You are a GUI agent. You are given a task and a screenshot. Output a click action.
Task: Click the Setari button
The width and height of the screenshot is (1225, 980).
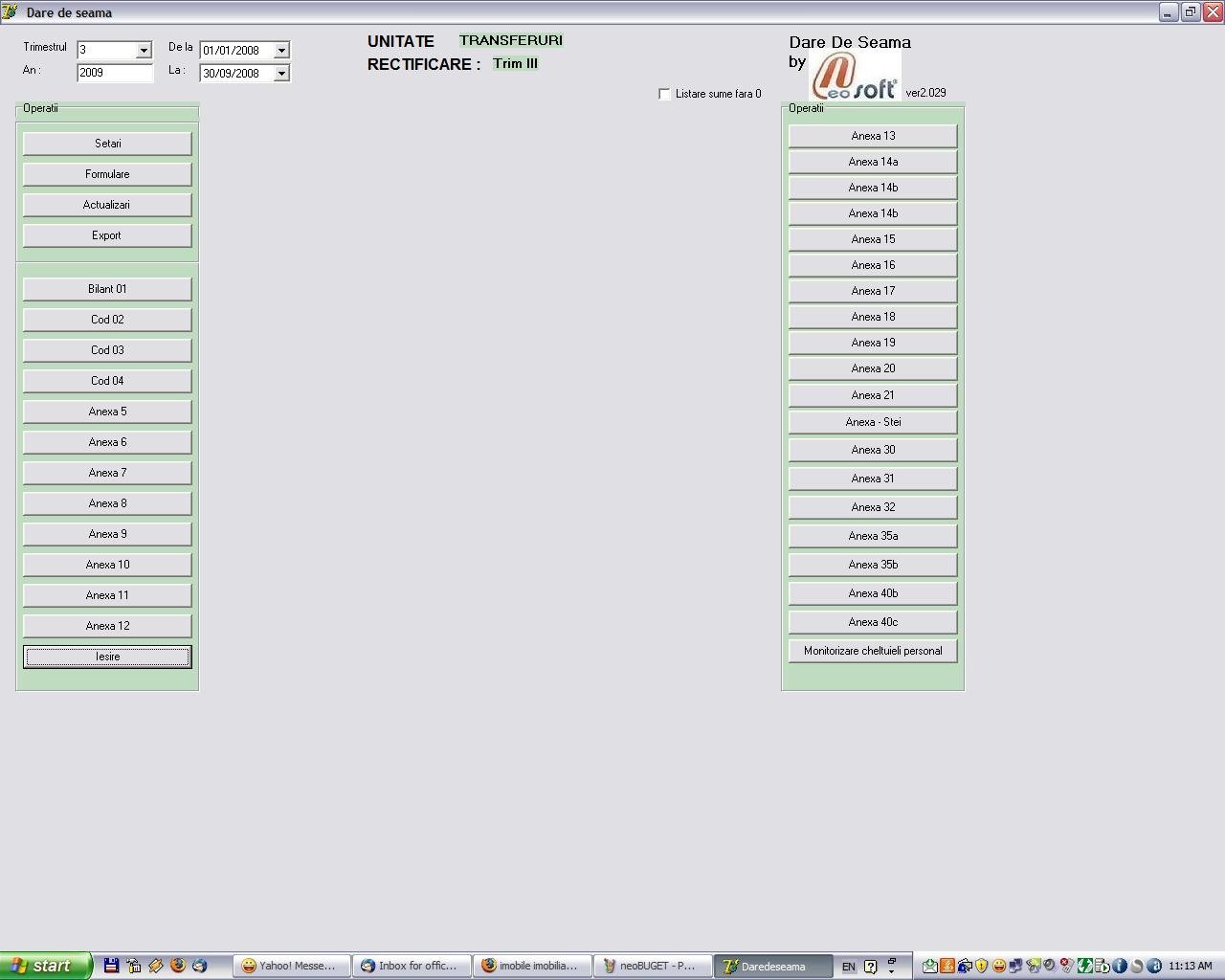point(107,144)
